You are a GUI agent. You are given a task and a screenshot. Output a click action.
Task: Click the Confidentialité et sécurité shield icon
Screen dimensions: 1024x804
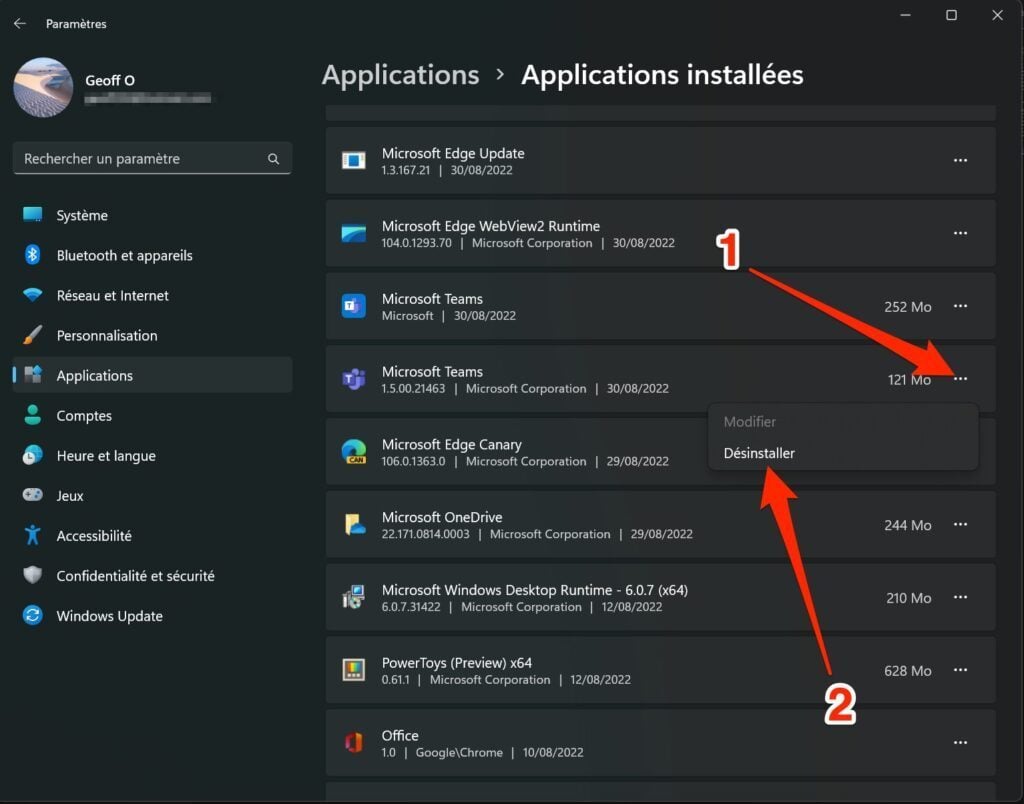[32, 575]
